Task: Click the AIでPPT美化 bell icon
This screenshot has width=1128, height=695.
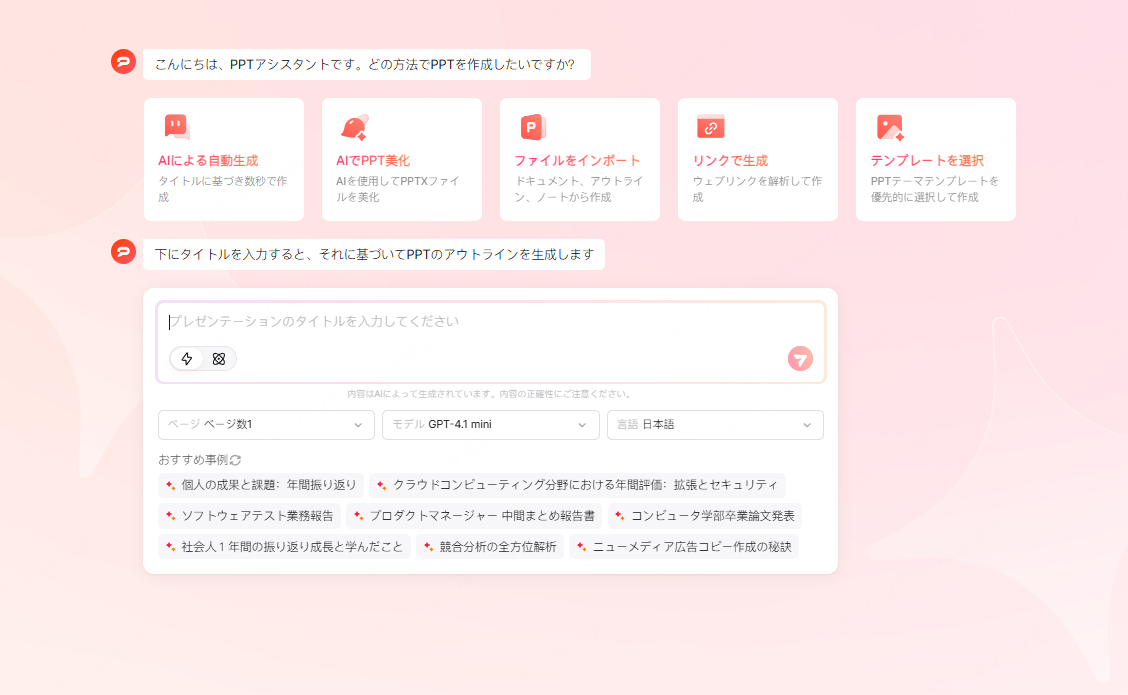Action: 354,127
